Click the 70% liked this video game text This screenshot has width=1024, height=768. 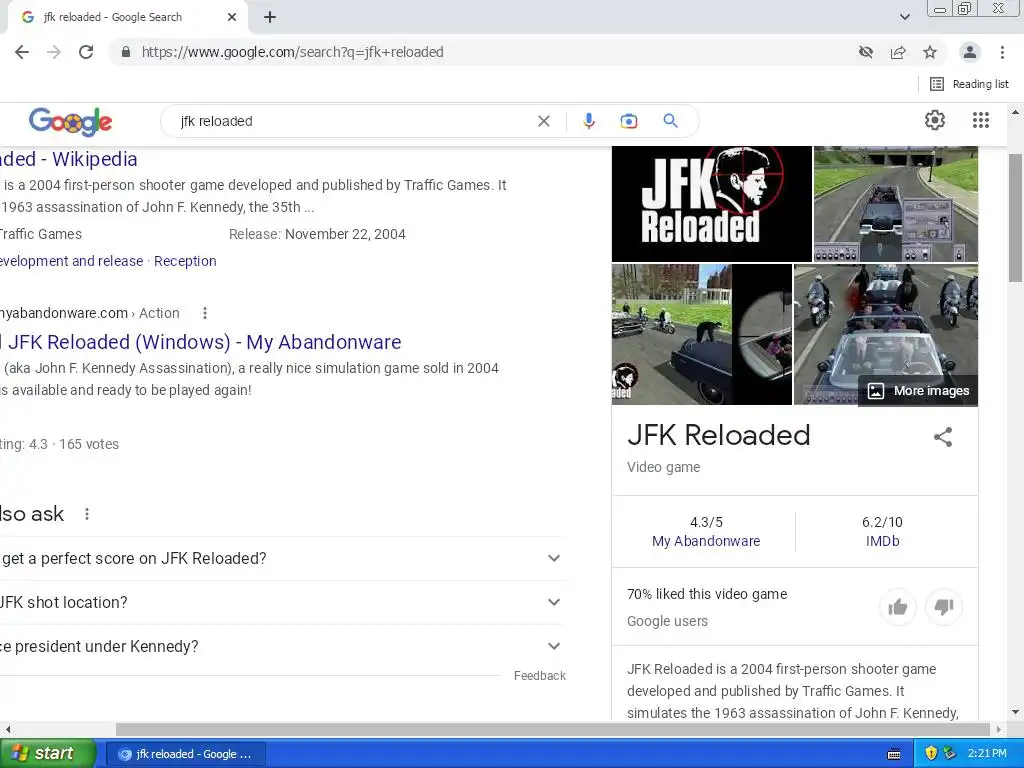[x=707, y=594]
